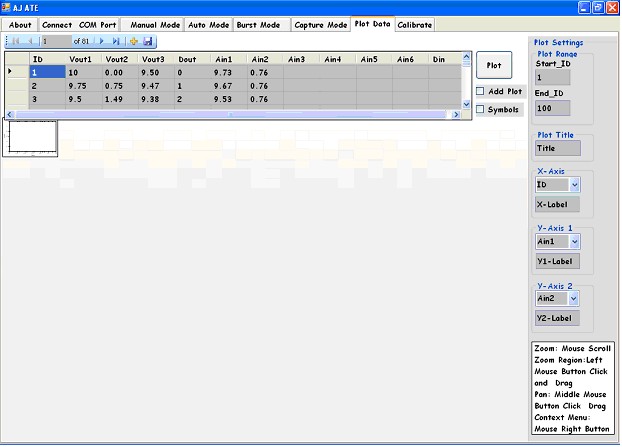Click the Ain1 cell showing 9.67
This screenshot has width=622, height=447.
coord(229,86)
